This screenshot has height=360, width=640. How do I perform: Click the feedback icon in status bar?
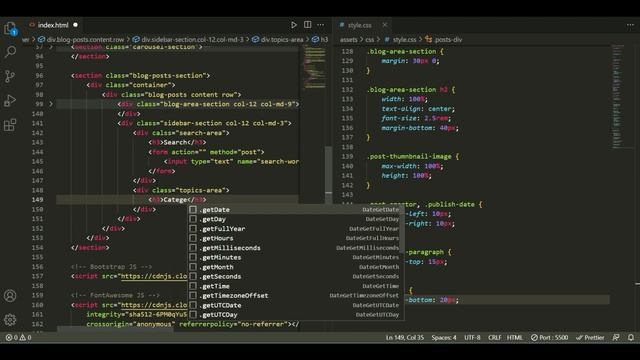tap(616, 338)
